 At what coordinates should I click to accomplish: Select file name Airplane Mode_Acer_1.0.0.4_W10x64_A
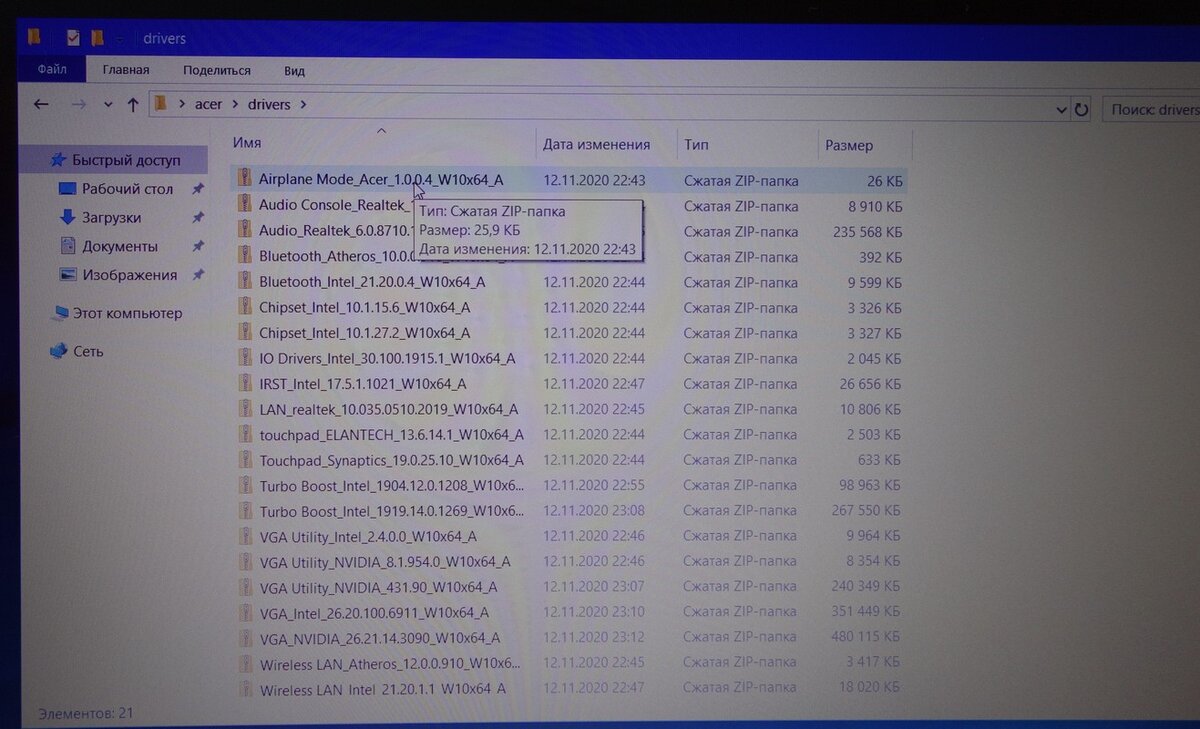[381, 179]
